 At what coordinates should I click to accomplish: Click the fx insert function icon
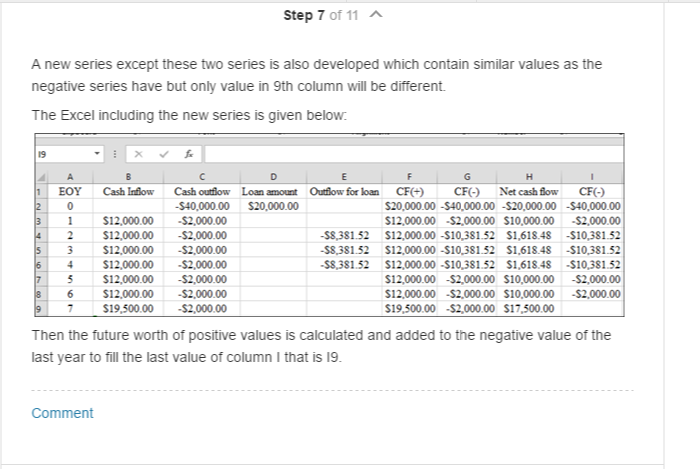pyautogui.click(x=189, y=154)
